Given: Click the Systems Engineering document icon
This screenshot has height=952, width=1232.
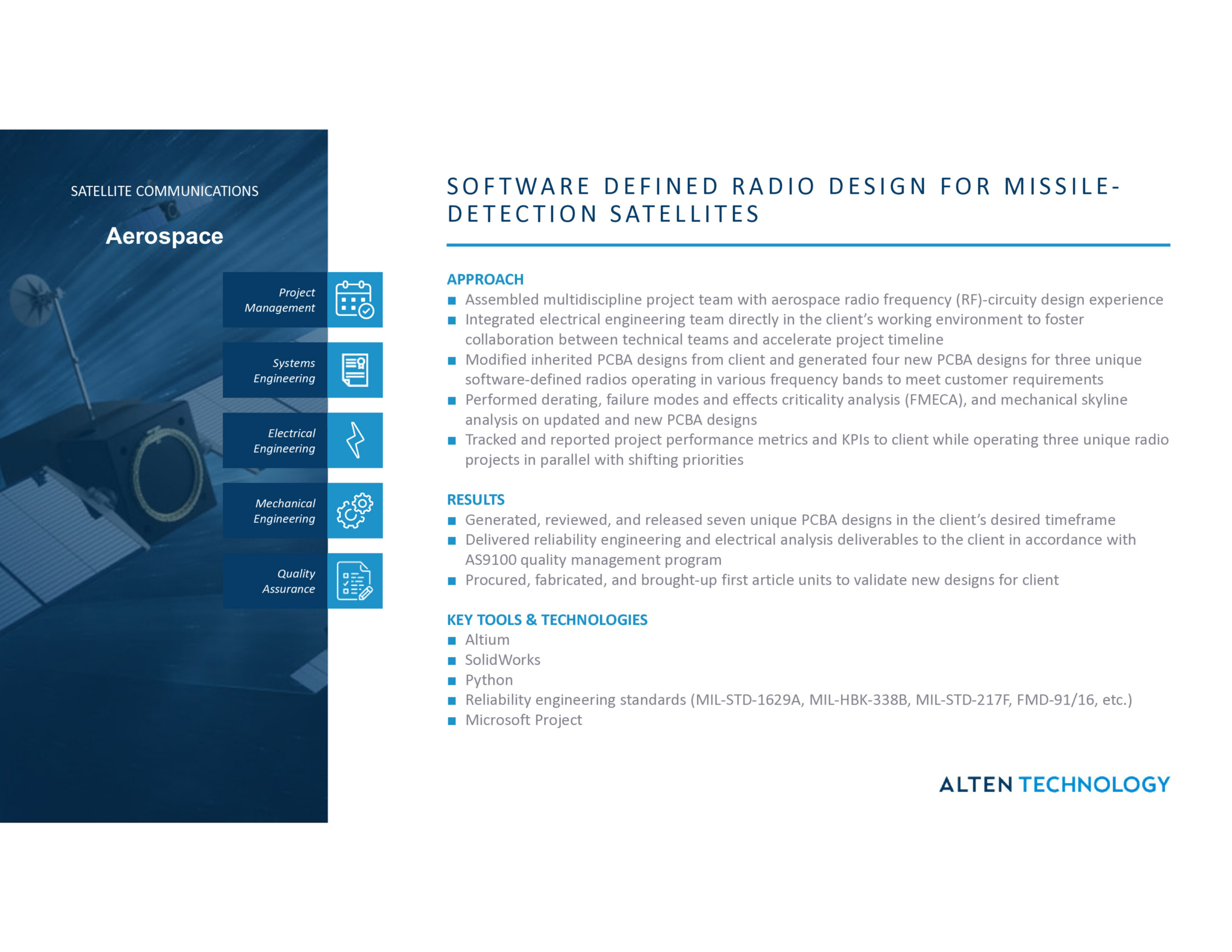Looking at the screenshot, I should [x=355, y=370].
